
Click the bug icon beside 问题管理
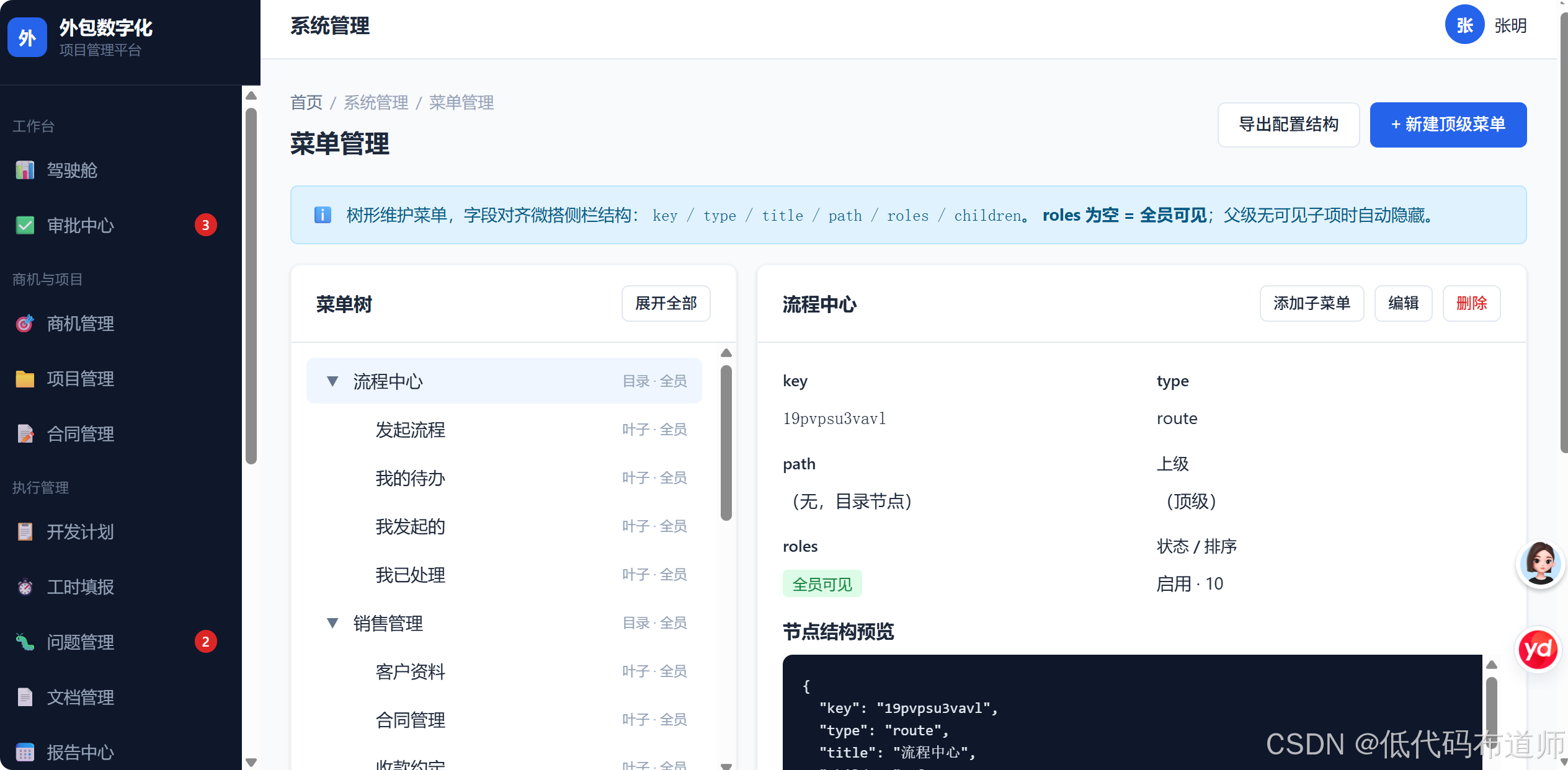point(25,642)
